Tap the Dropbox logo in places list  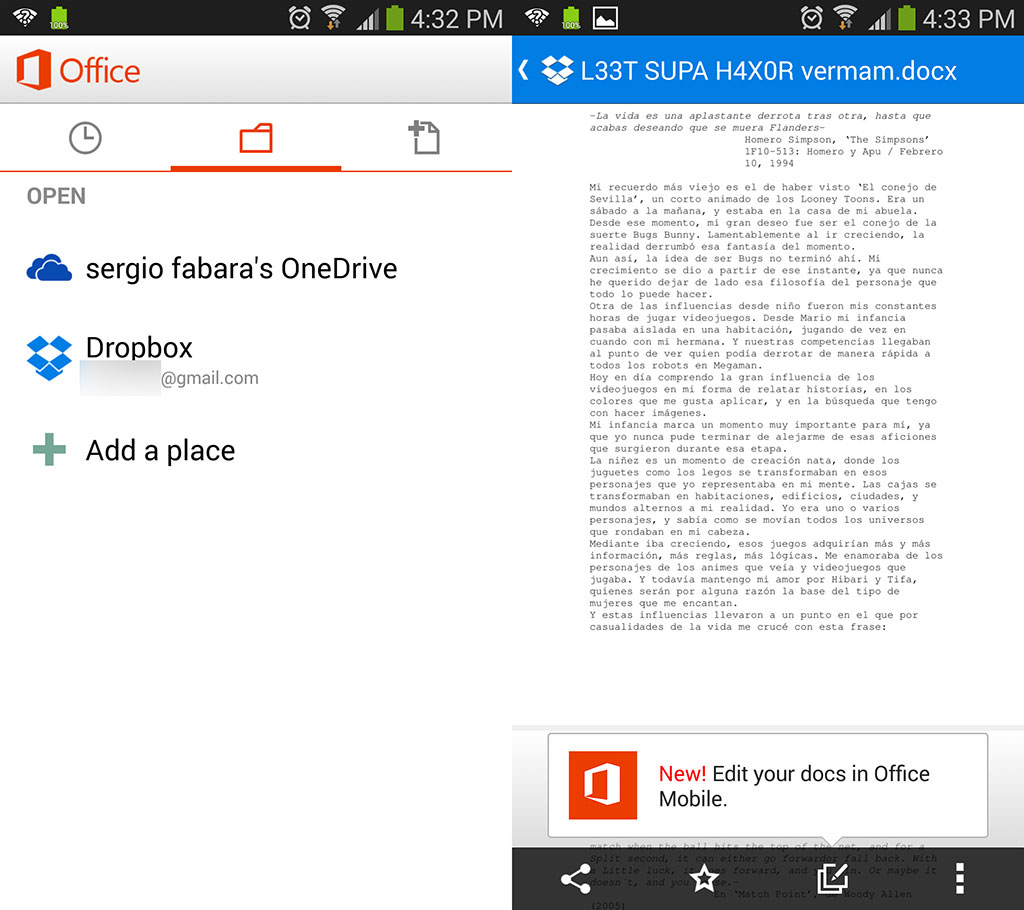[x=49, y=358]
